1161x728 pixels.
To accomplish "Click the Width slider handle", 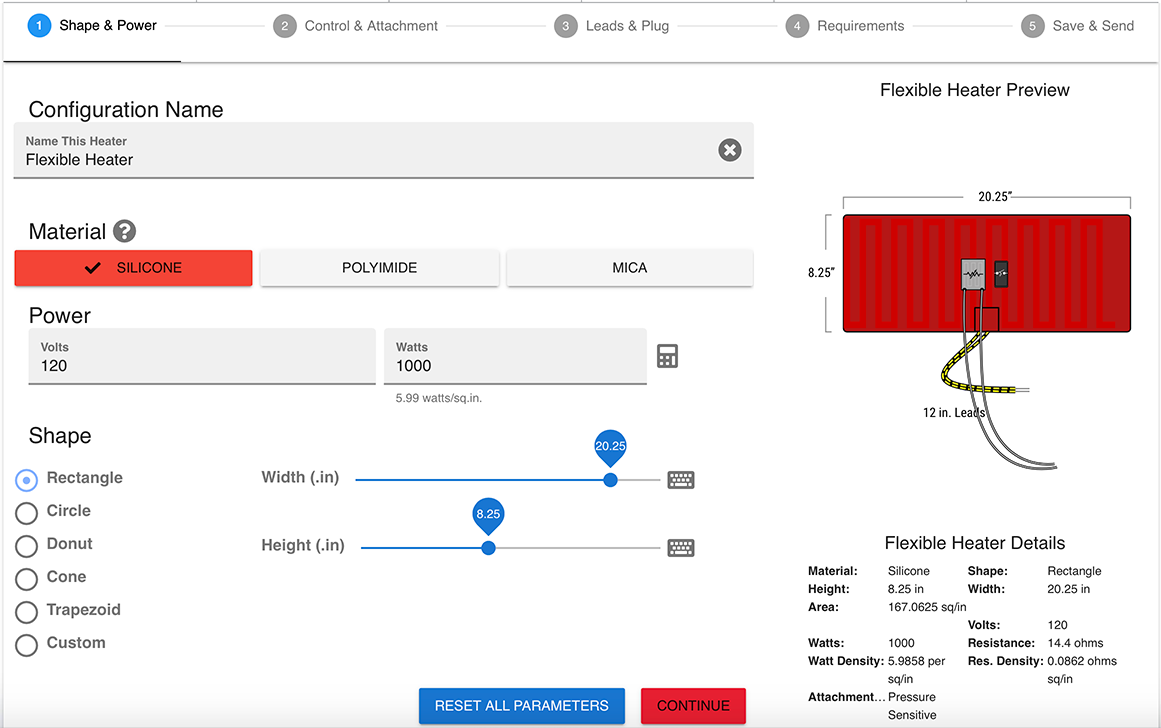I will [x=610, y=480].
